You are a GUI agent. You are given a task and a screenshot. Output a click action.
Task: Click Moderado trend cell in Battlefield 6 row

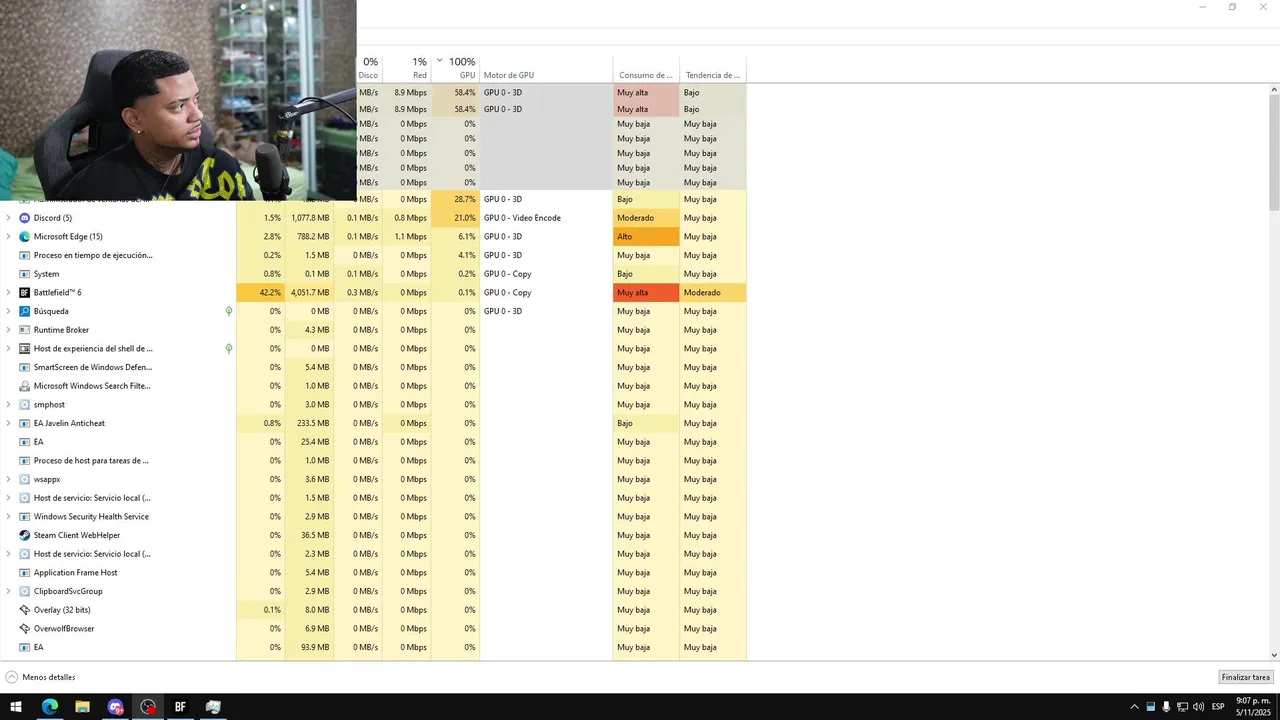(x=713, y=293)
